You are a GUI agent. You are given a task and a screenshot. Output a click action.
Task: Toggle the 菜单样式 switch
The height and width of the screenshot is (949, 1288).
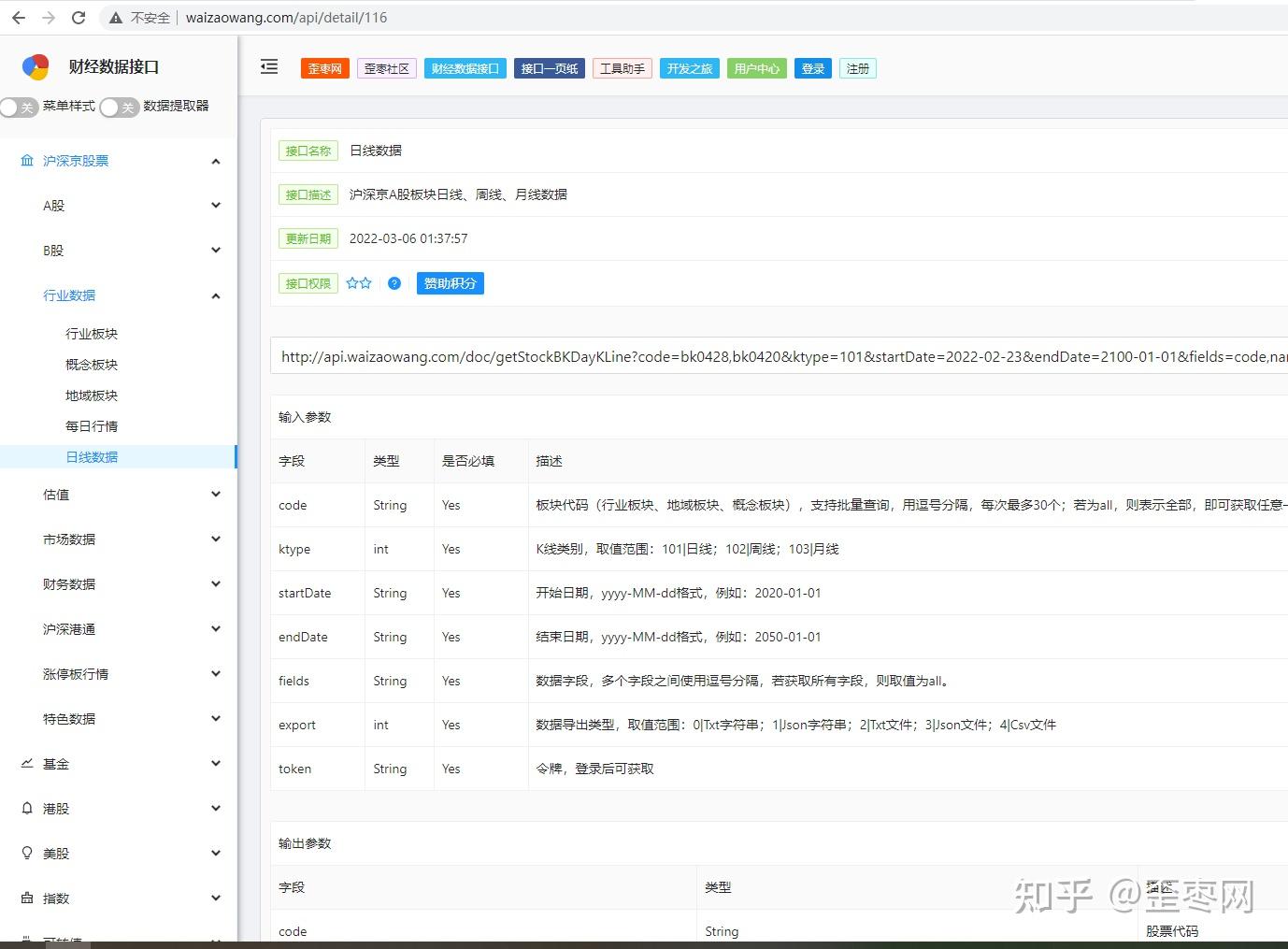pos(20,108)
